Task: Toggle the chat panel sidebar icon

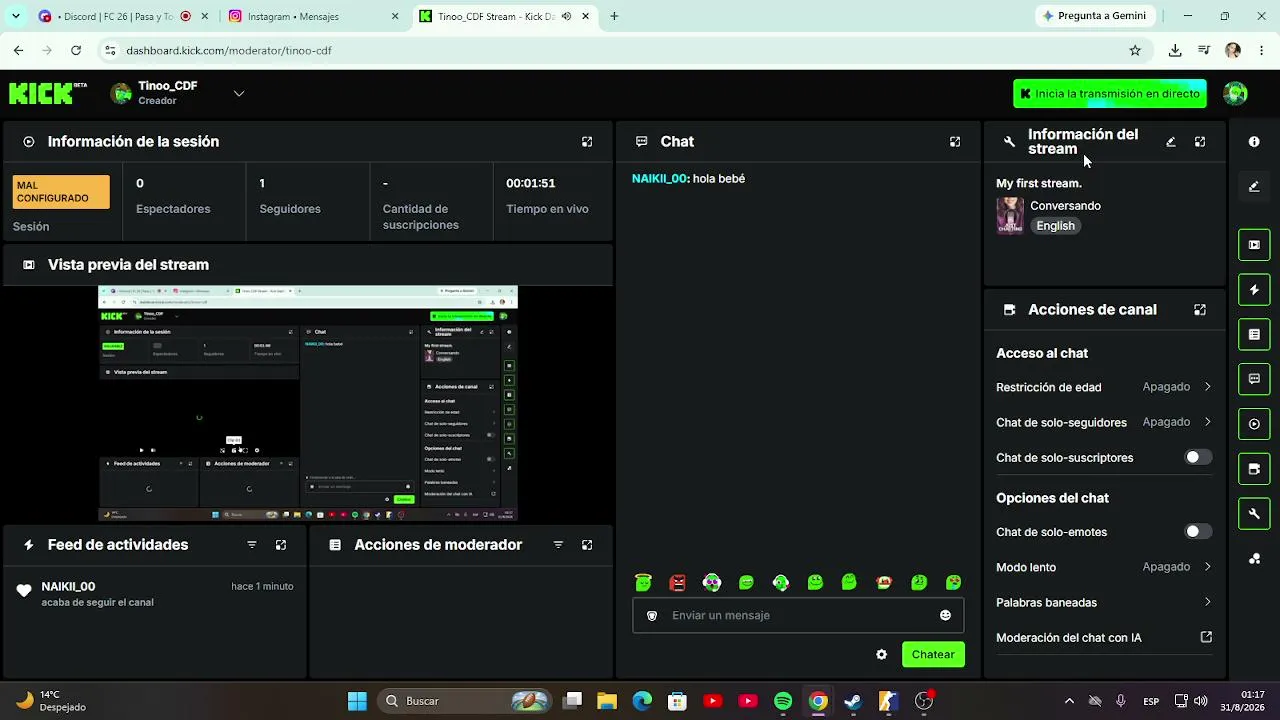Action: (x=1254, y=379)
